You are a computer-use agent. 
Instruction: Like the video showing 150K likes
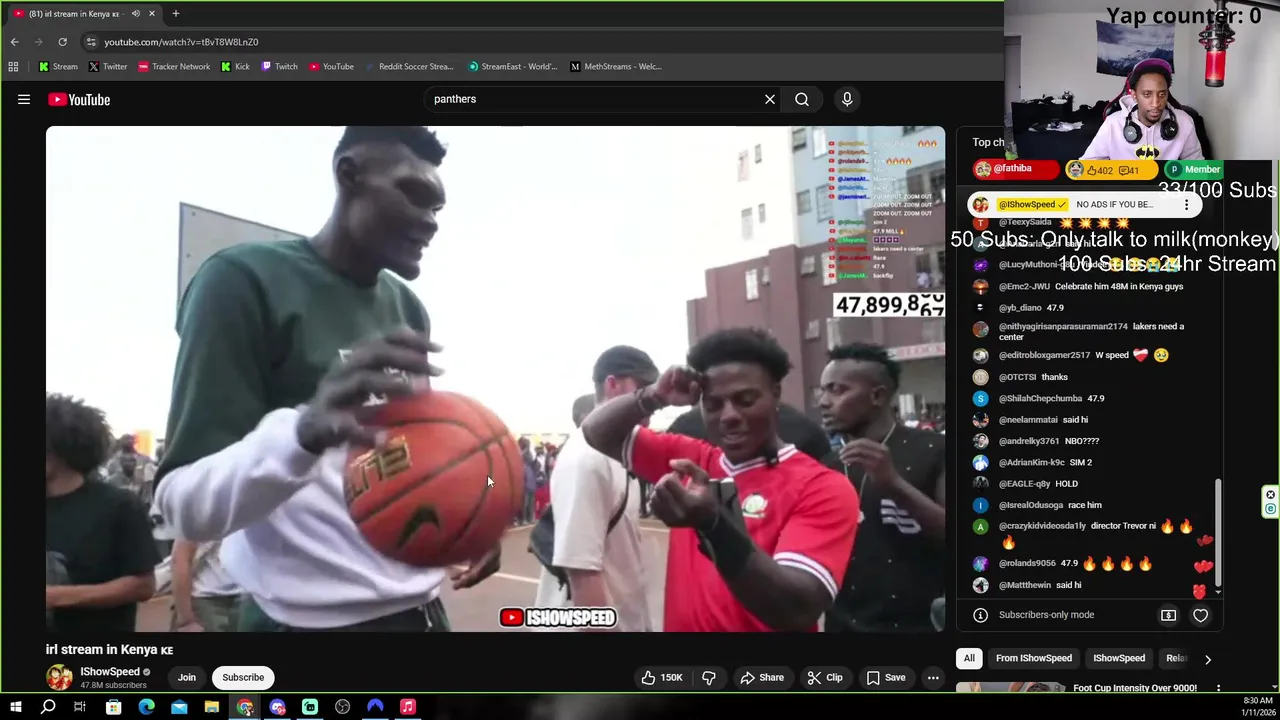coord(662,677)
